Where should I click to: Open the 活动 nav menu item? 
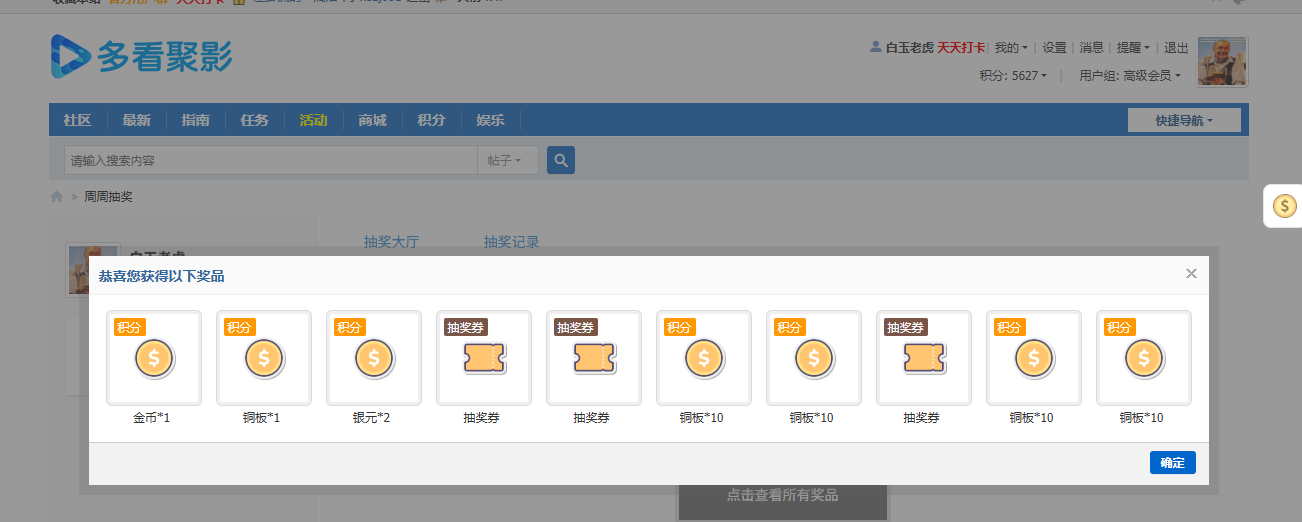[313, 120]
